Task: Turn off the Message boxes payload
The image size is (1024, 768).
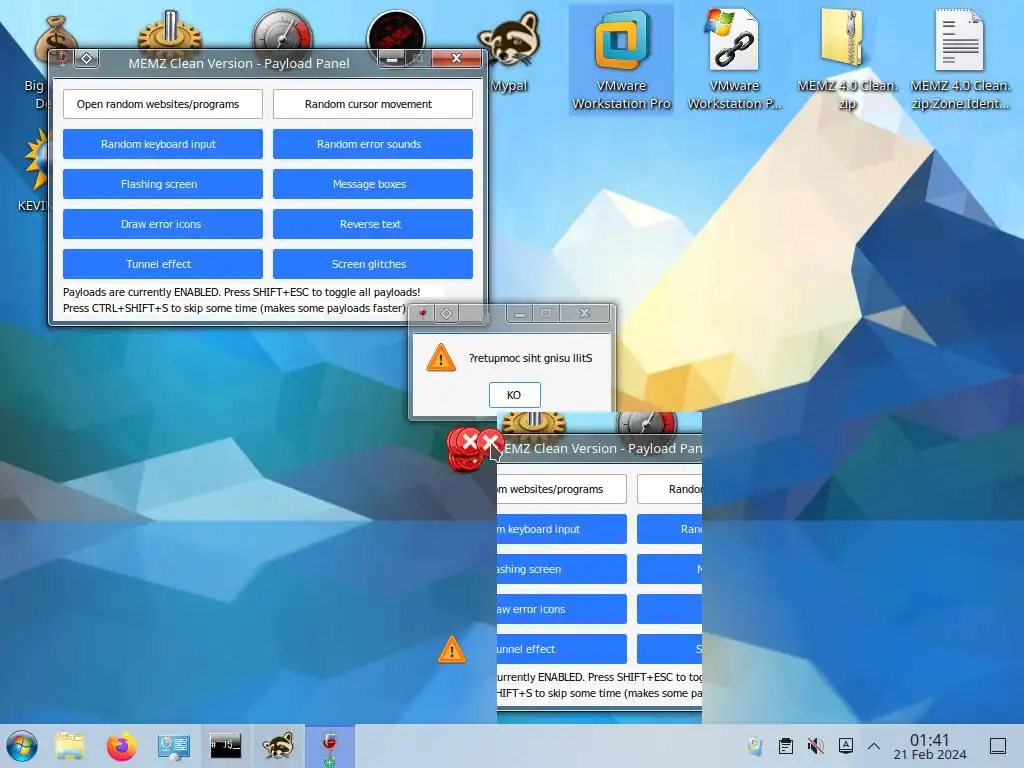Action: click(372, 184)
